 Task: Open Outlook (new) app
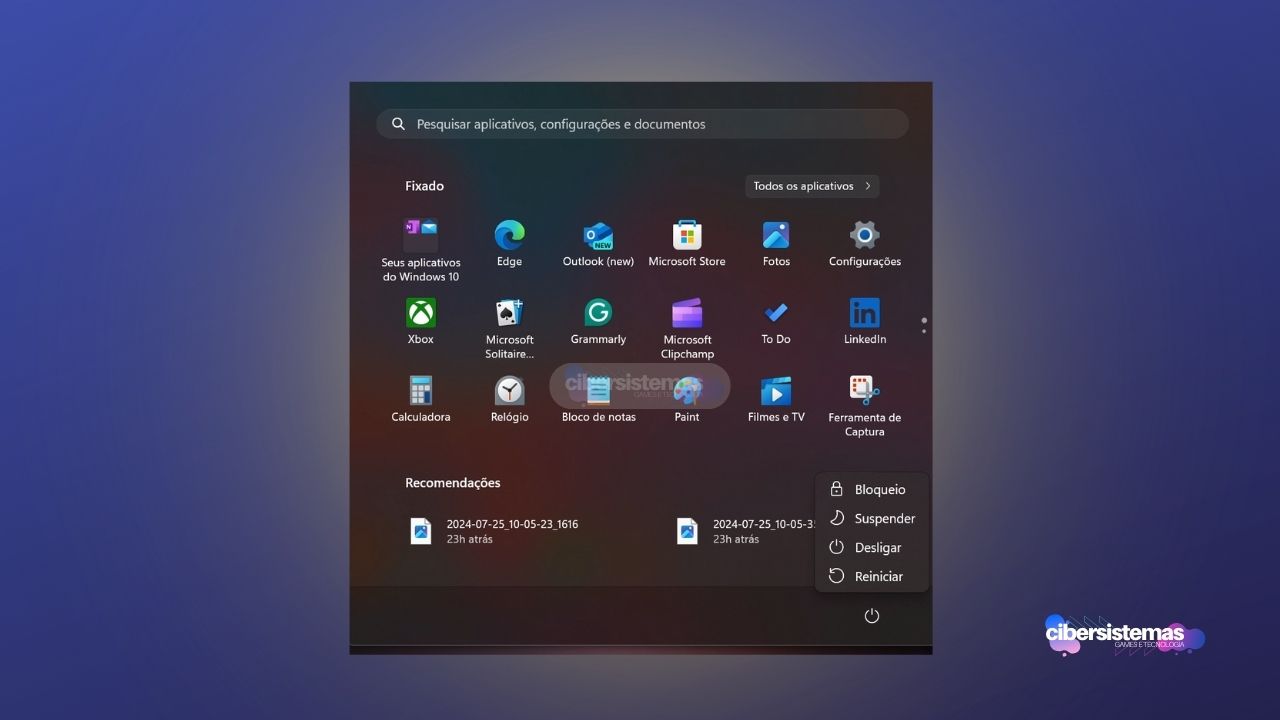[x=598, y=244]
